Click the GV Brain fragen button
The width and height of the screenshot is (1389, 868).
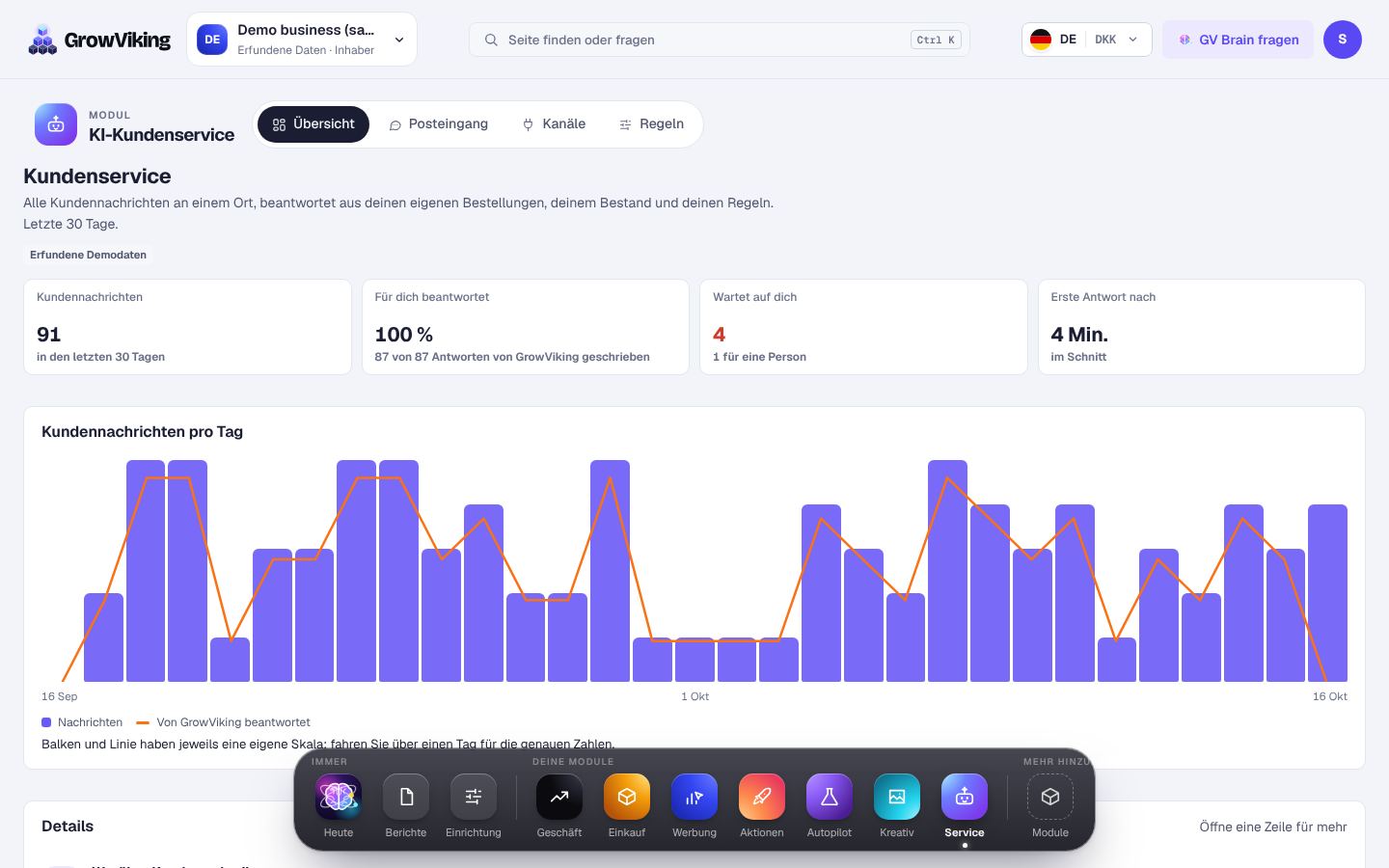(1239, 40)
